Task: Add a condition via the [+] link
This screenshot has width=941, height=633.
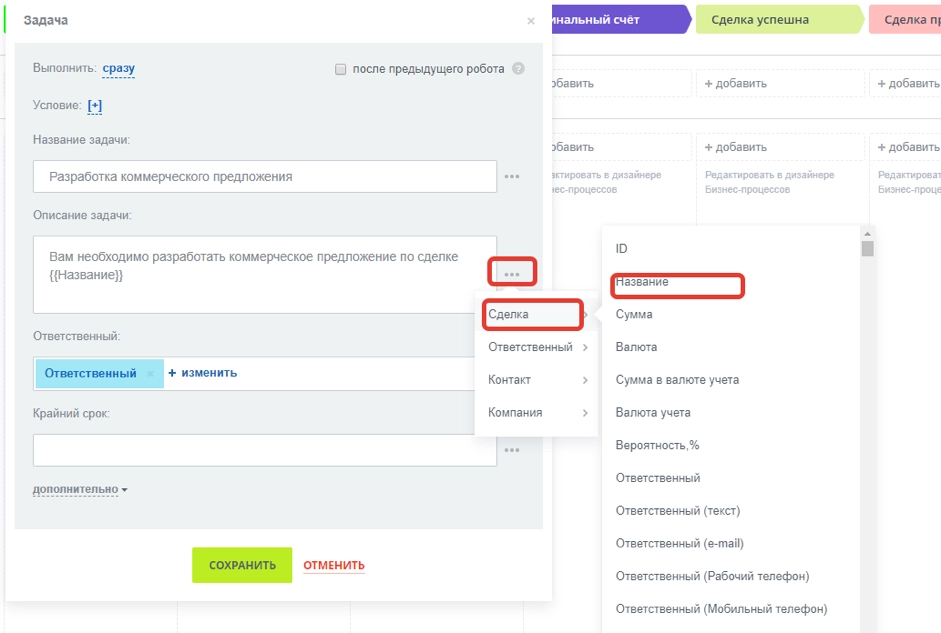Action: coord(95,105)
